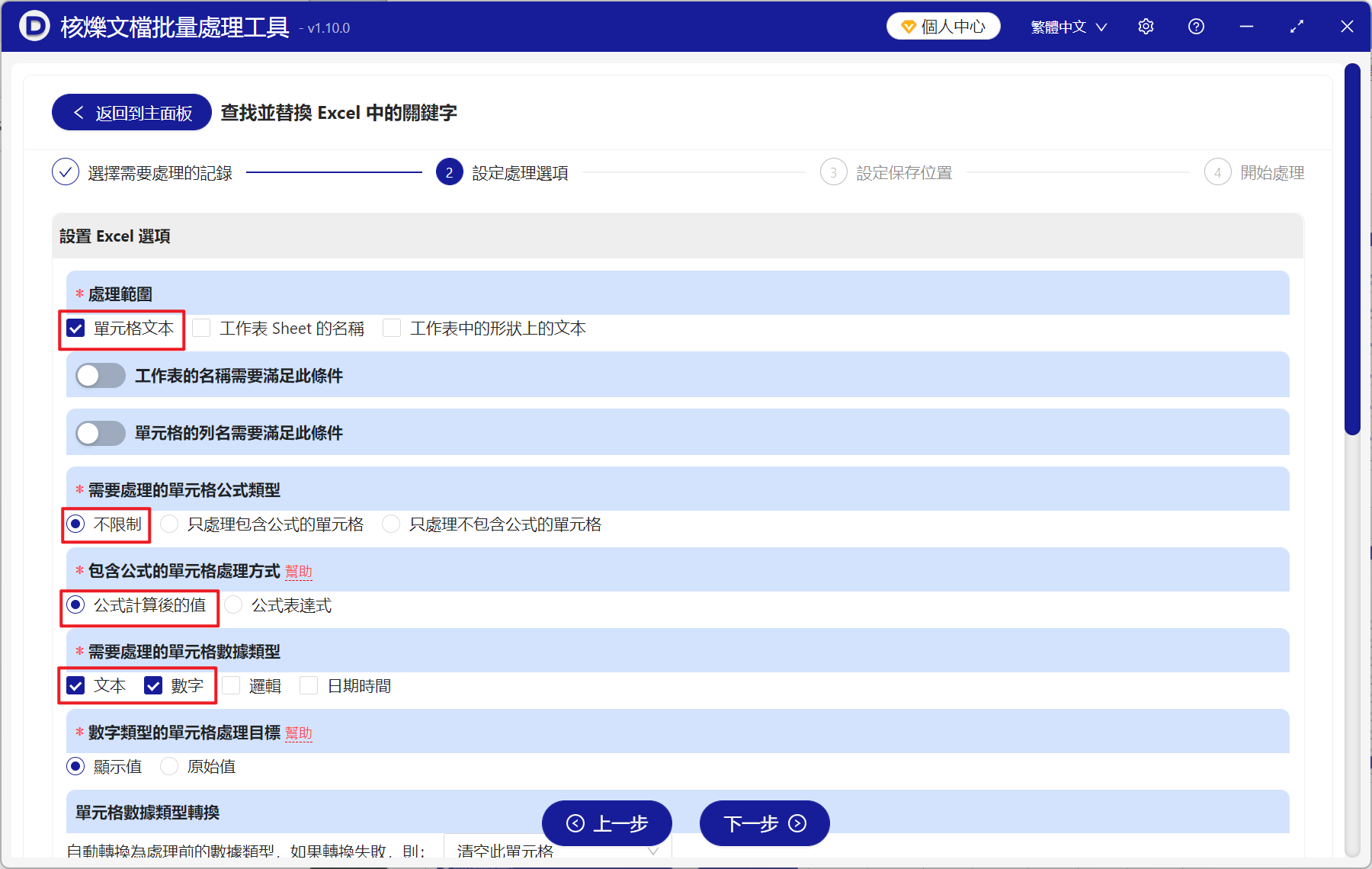
Task: Click the back arrow on 返回到主面板
Action: [x=79, y=111]
